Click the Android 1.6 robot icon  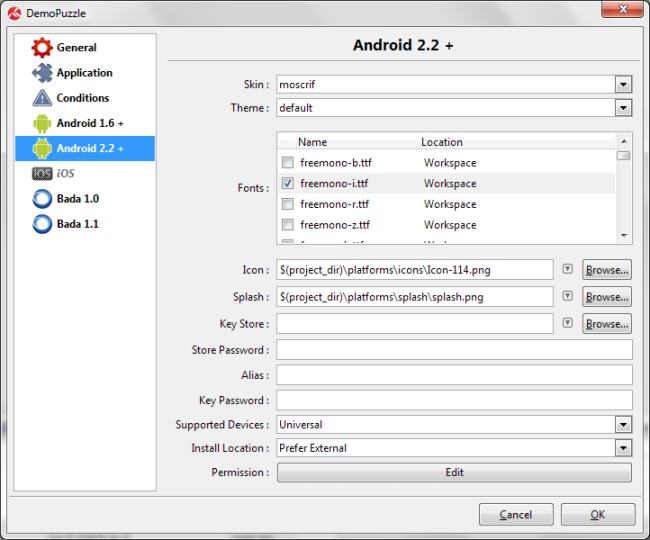pyautogui.click(x=42, y=123)
